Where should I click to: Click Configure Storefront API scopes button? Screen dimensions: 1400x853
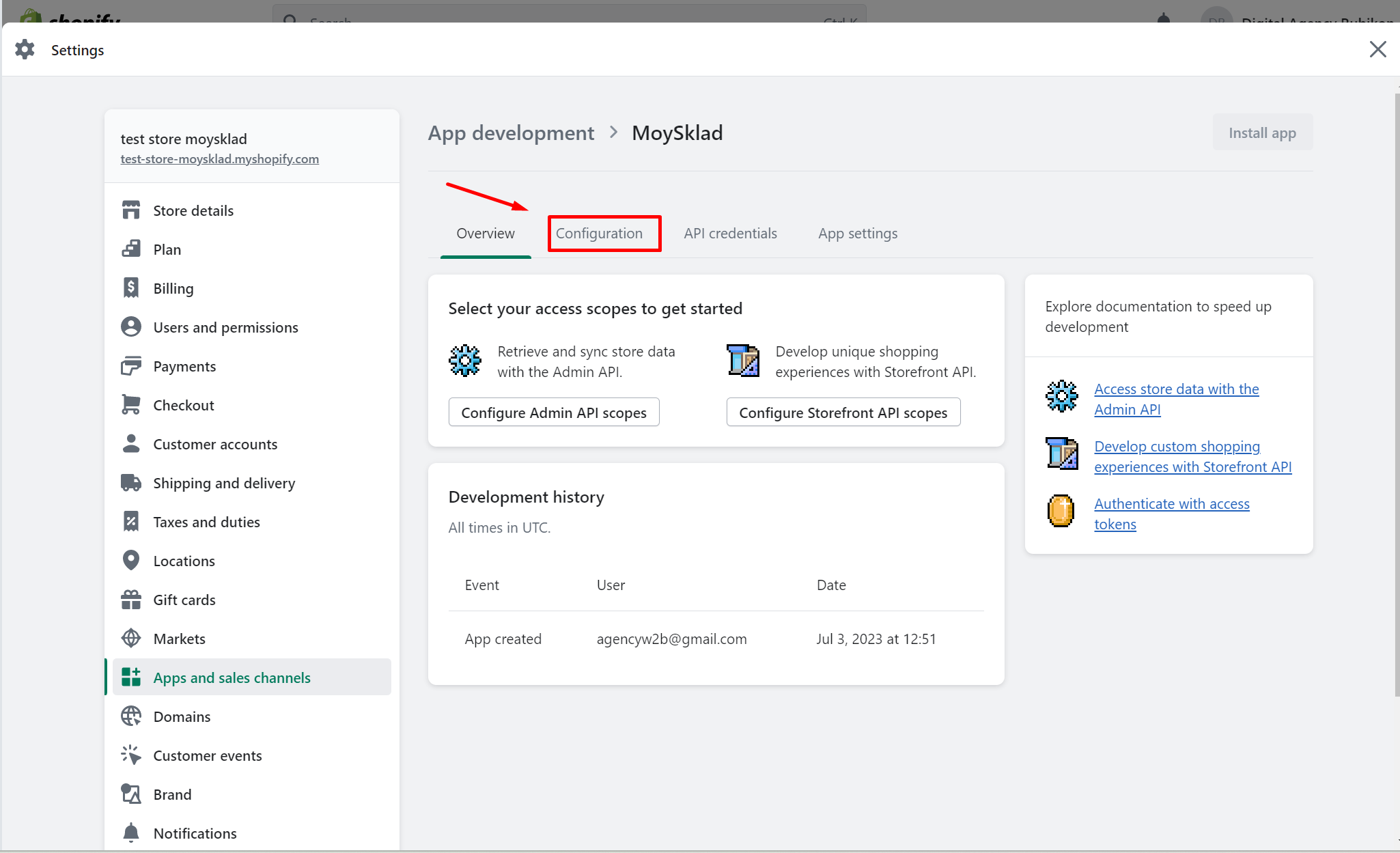[843, 412]
